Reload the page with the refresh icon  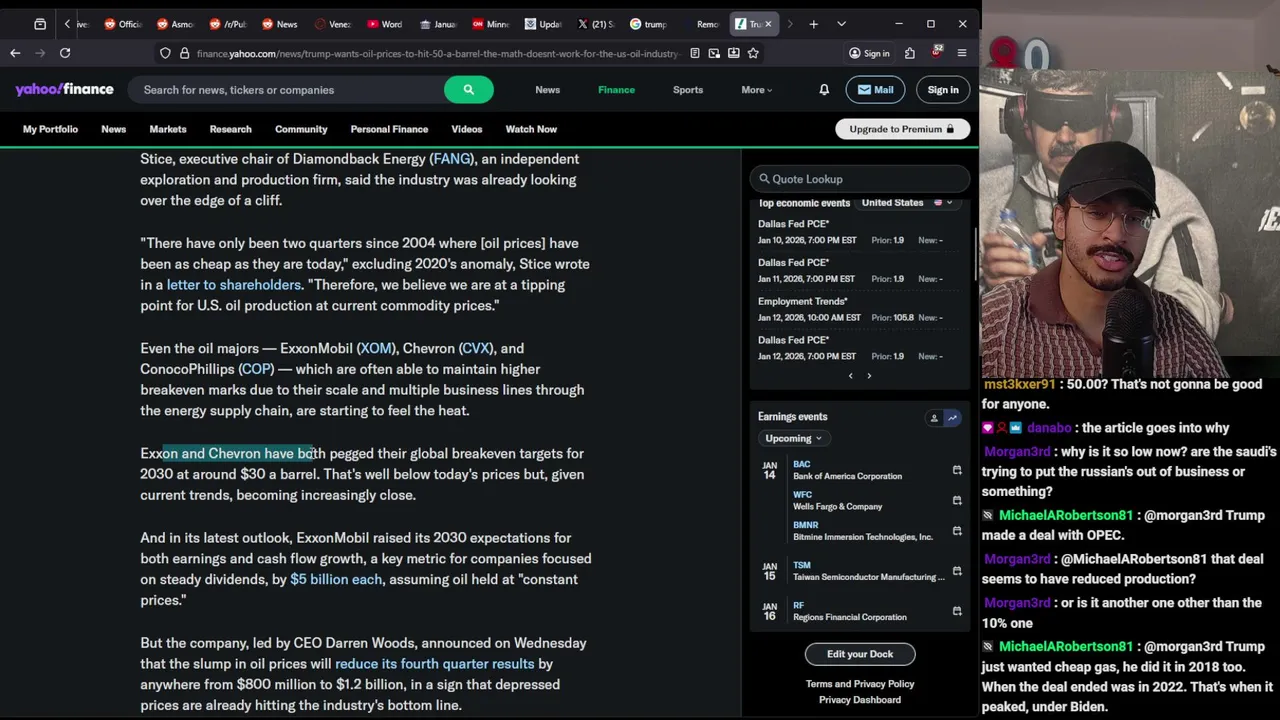(x=65, y=53)
